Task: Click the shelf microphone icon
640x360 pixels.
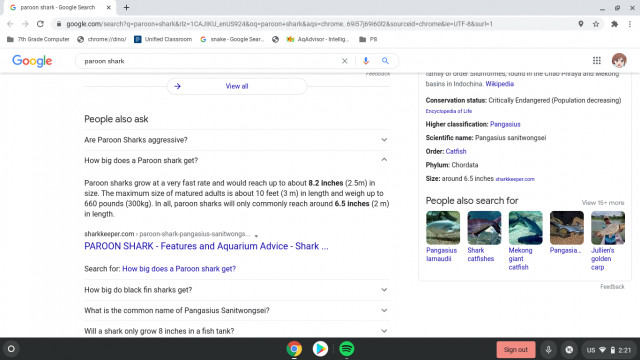Action: click(548, 350)
